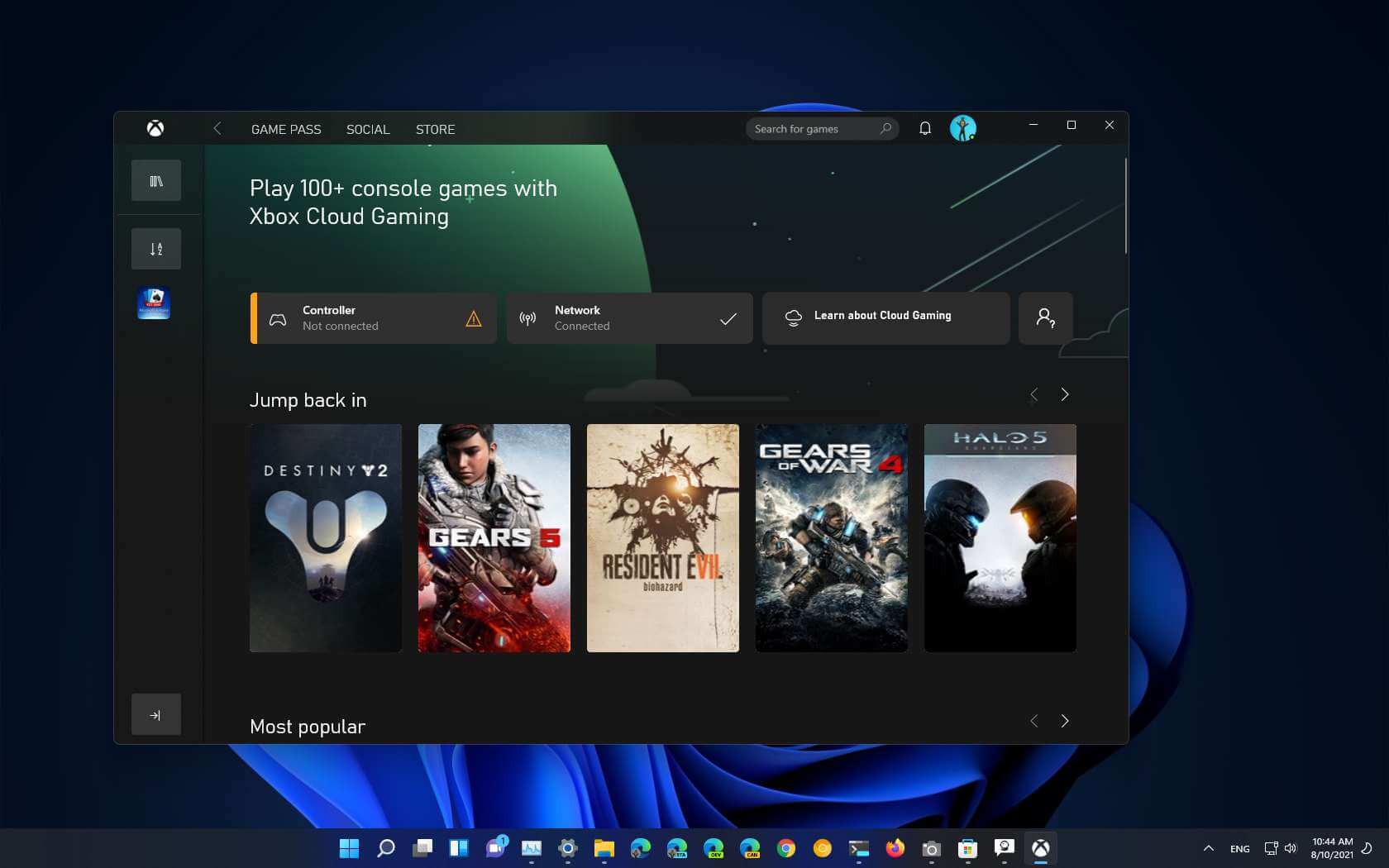The image size is (1389, 868).
Task: Open the Destiny 2 game tile
Action: [326, 538]
